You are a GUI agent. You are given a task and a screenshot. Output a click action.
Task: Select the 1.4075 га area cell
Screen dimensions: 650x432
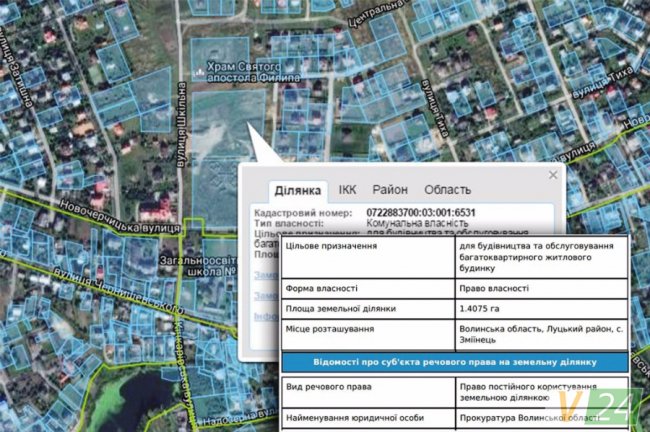pos(486,307)
